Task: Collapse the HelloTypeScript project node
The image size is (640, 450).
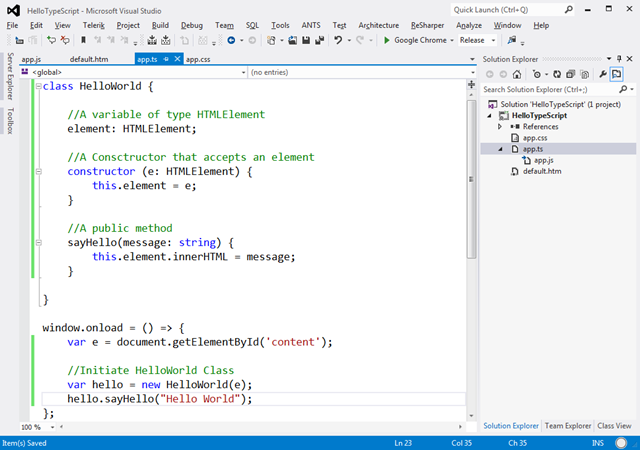Action: [489, 116]
